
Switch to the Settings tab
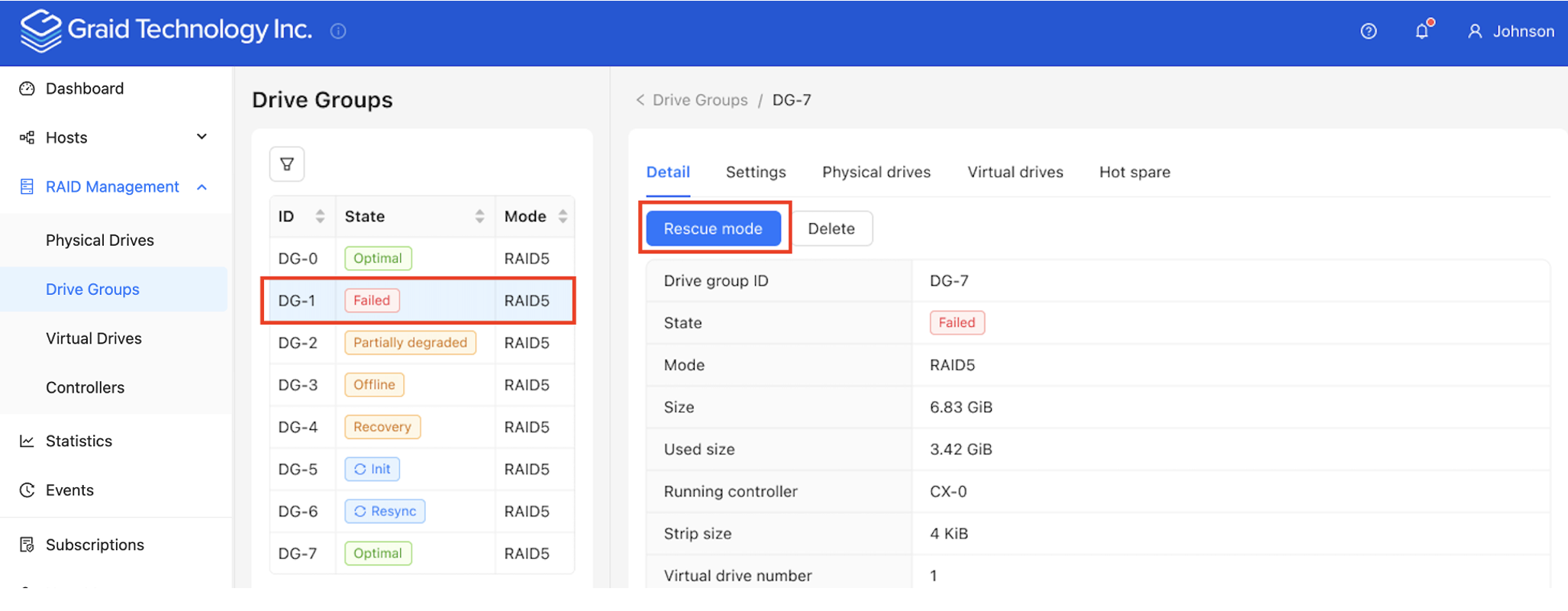[x=756, y=173]
